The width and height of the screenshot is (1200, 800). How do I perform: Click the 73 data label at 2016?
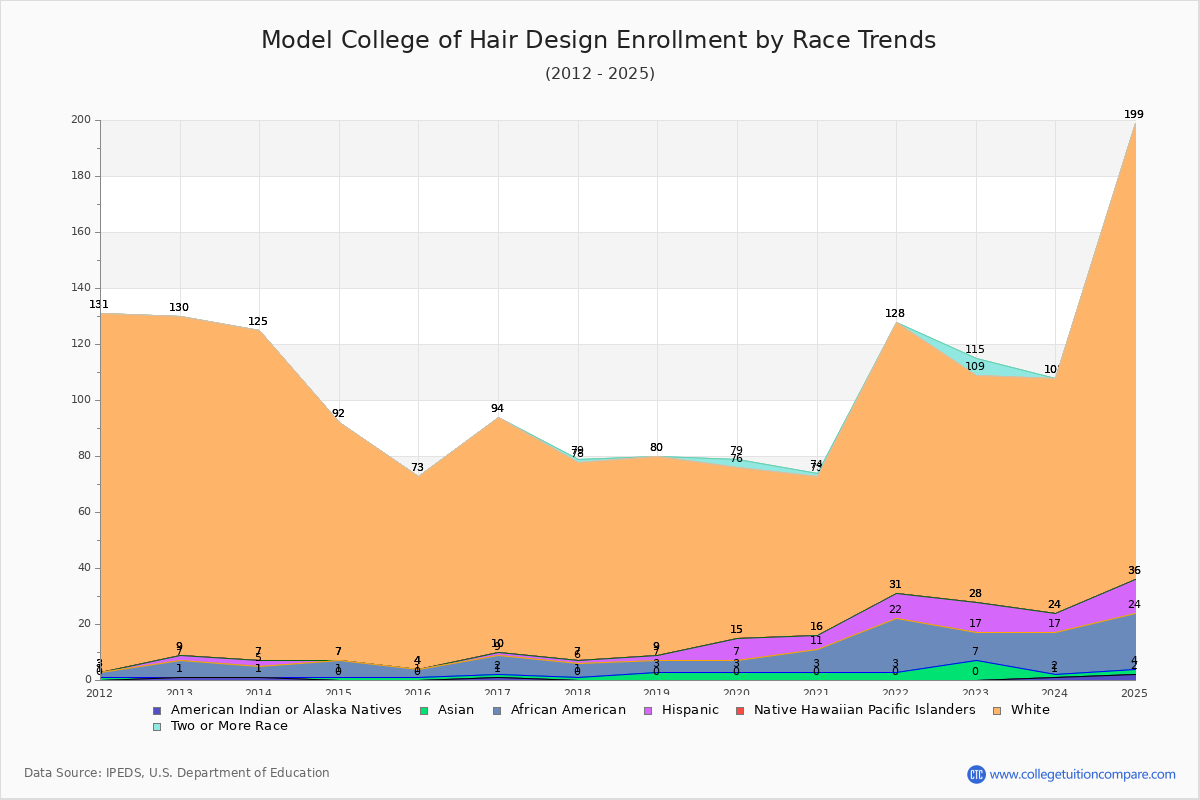(x=417, y=468)
